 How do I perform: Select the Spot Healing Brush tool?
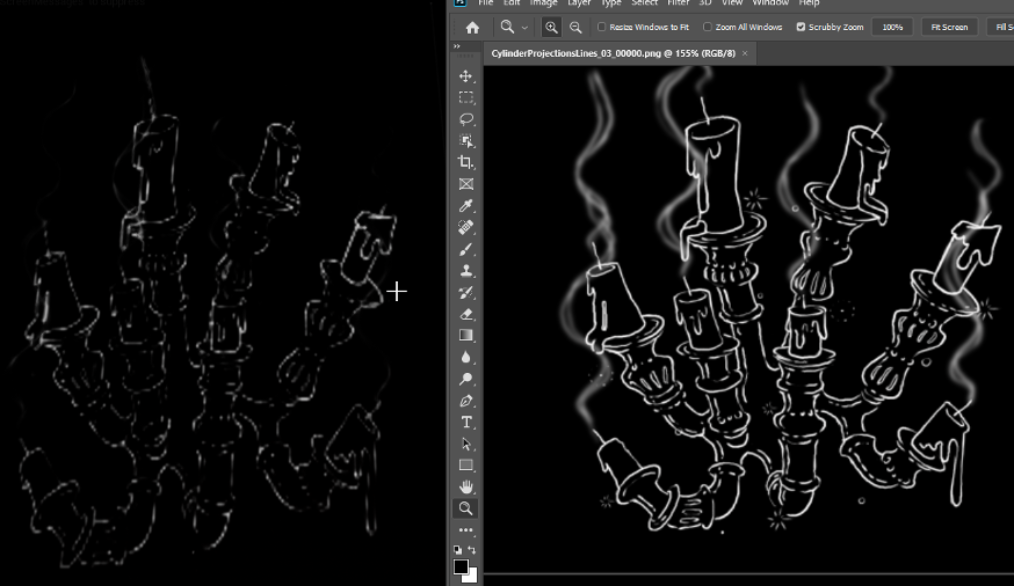pos(466,228)
